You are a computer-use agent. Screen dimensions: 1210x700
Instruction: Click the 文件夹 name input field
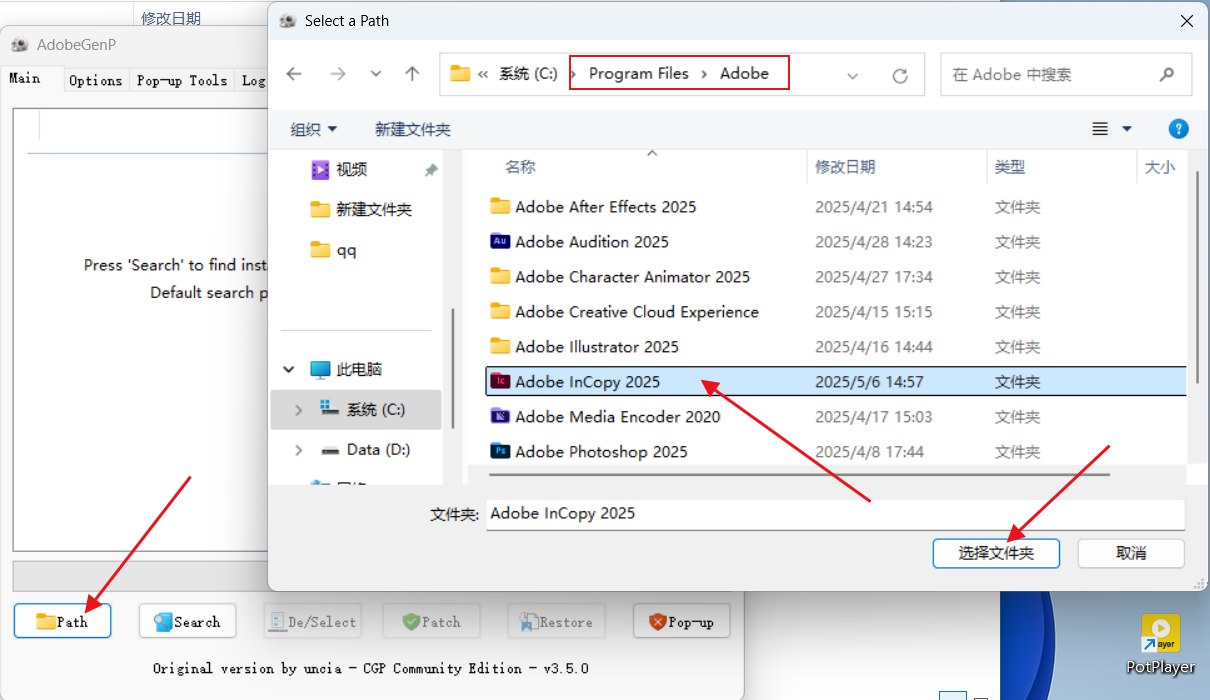pos(835,514)
